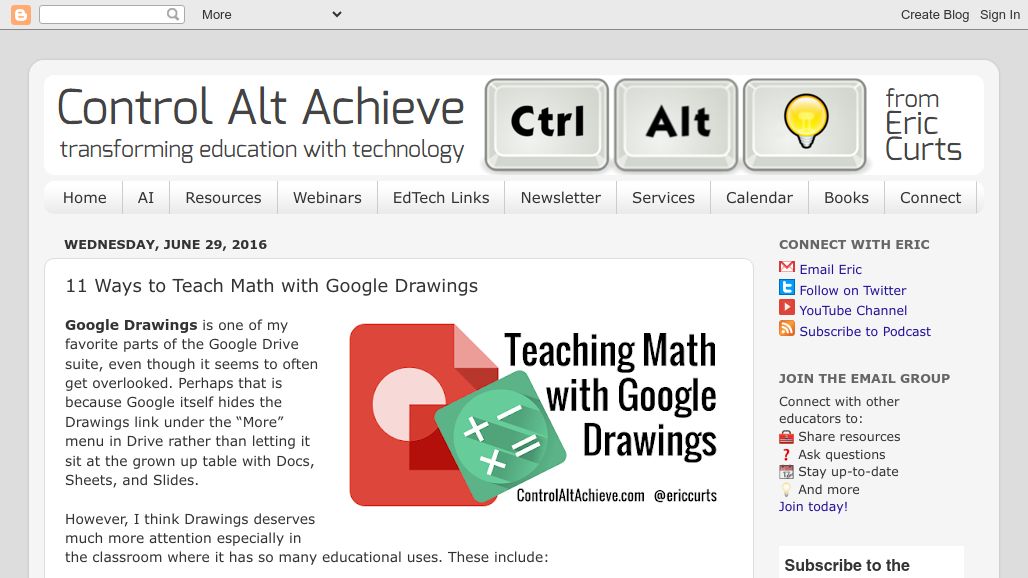Click the small light bulb icon by And more
Image resolution: width=1028 pixels, height=578 pixels.
(x=786, y=490)
